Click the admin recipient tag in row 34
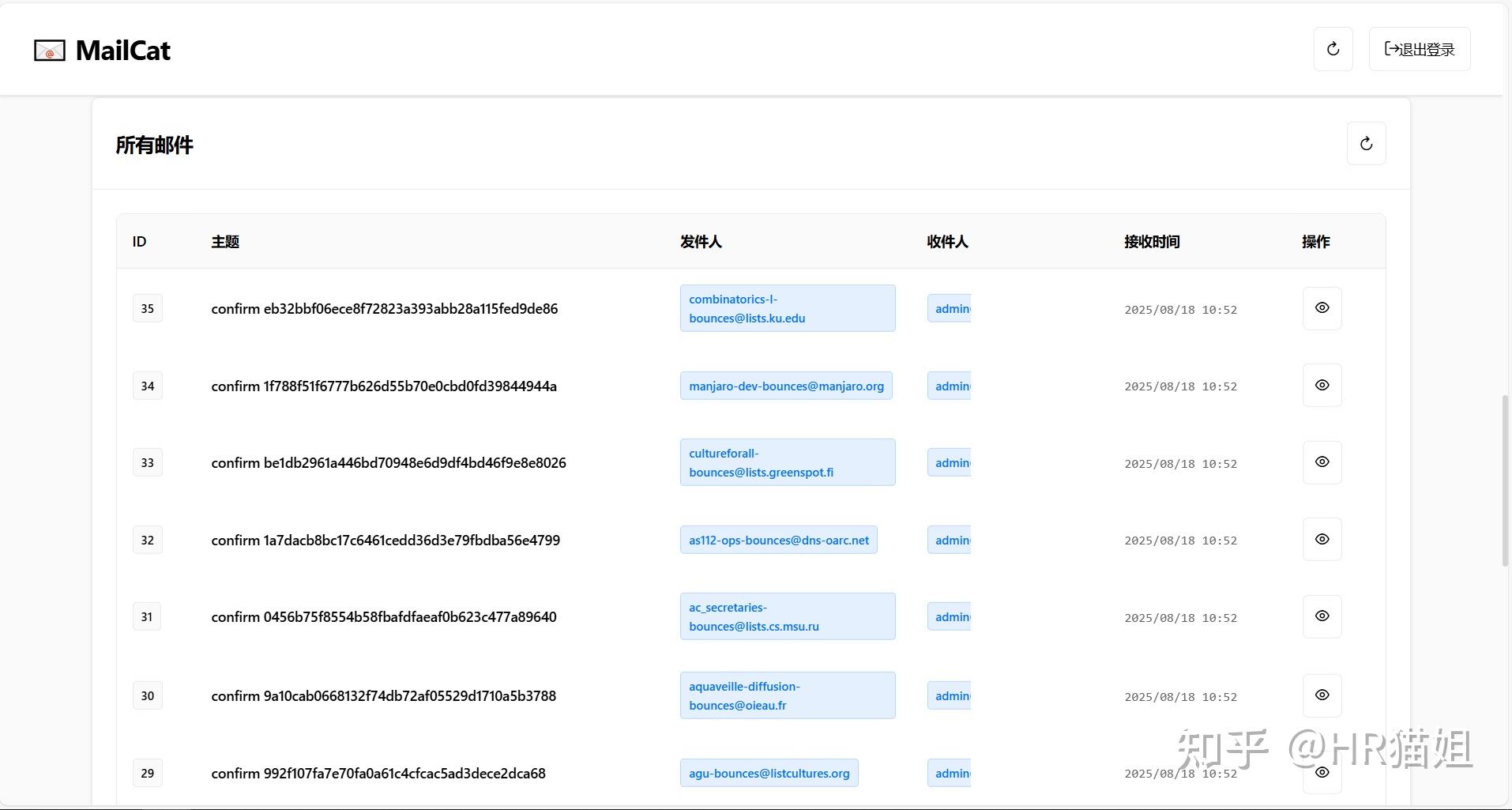Screen dimensions: 1512x810 [x=949, y=386]
